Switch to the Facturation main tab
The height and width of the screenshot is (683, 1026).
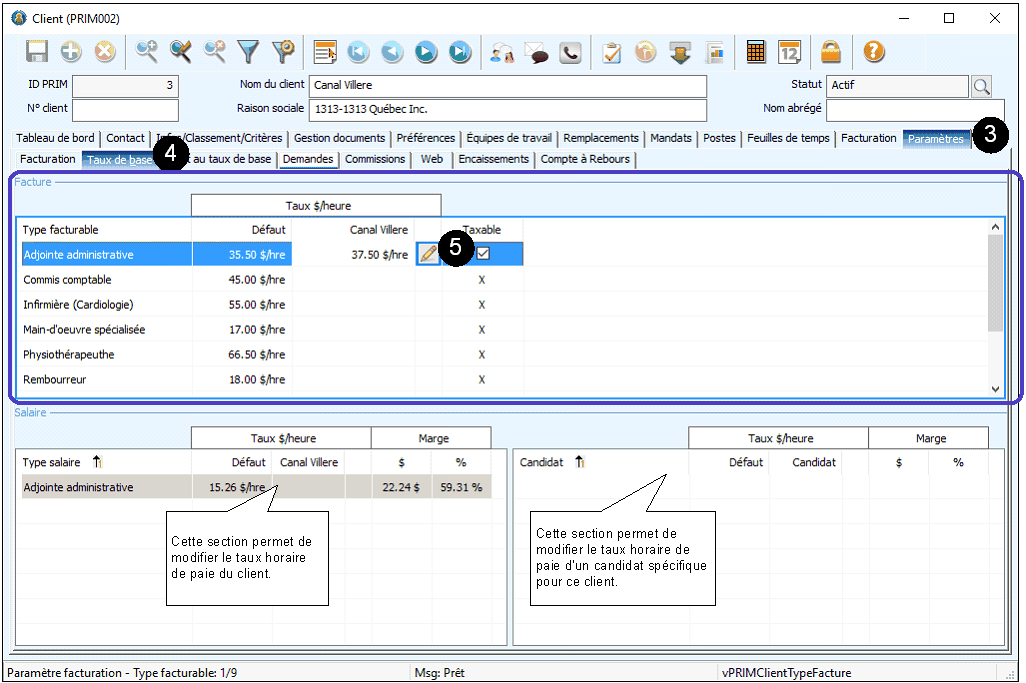868,138
